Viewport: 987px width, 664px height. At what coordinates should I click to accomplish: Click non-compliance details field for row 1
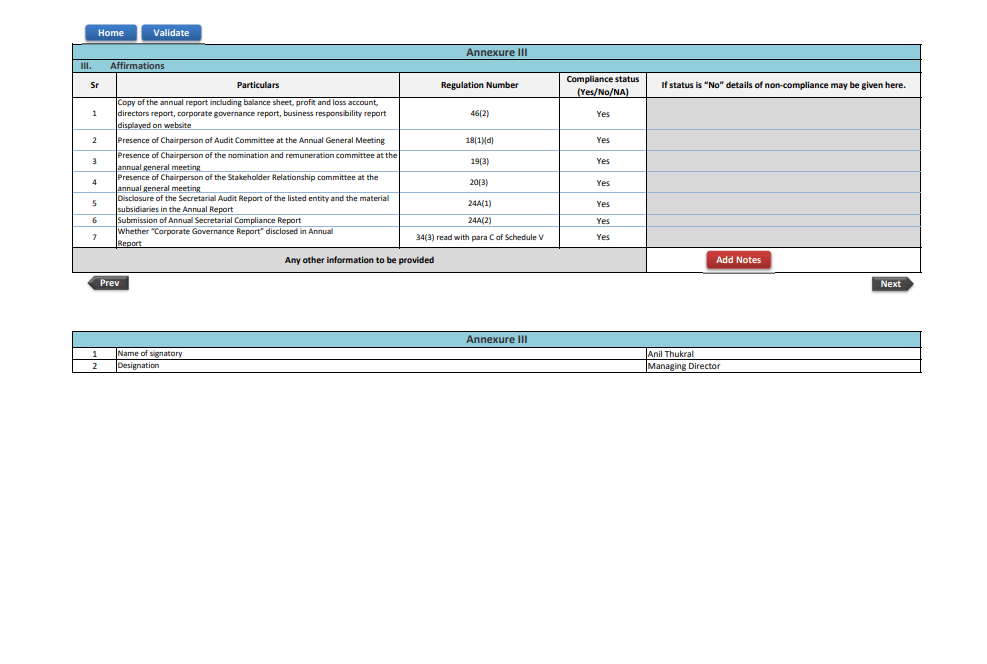[x=784, y=114]
